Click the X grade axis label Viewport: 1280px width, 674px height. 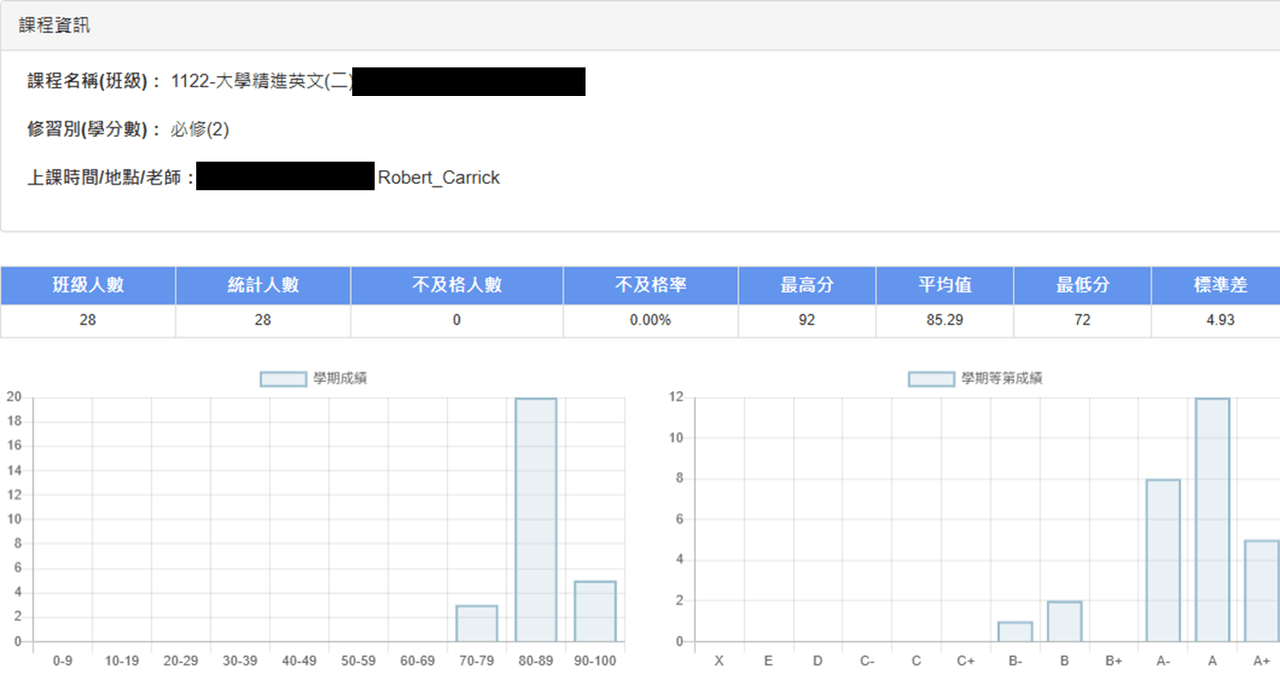pos(719,661)
